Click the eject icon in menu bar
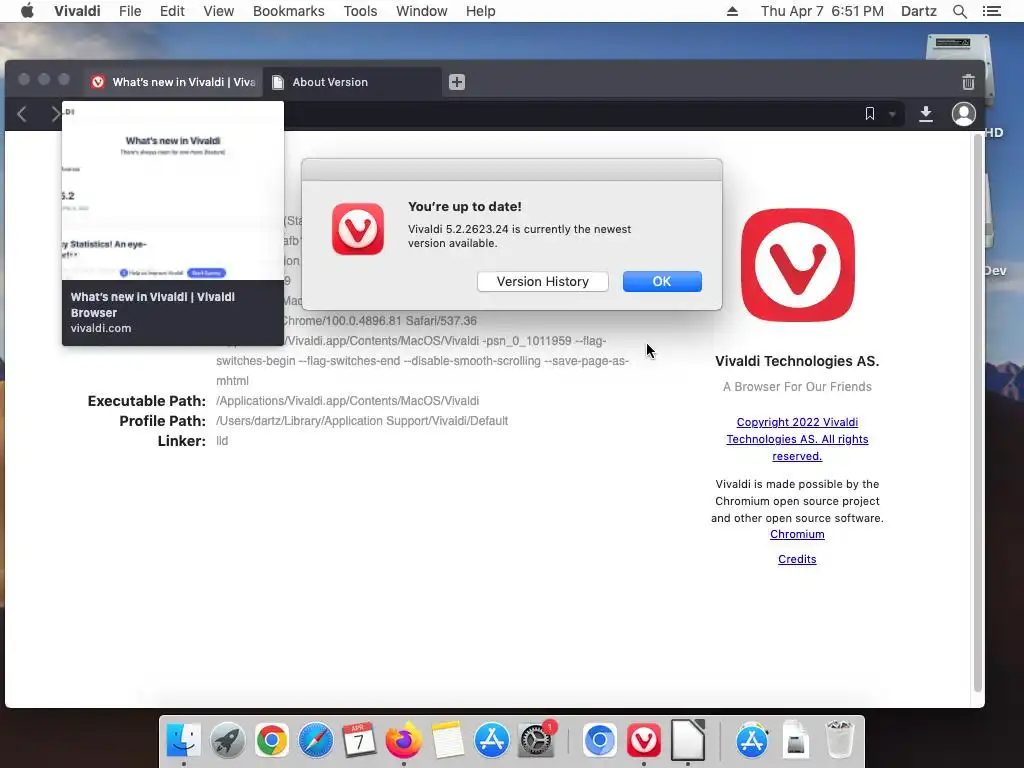Image resolution: width=1024 pixels, height=768 pixels. point(732,11)
